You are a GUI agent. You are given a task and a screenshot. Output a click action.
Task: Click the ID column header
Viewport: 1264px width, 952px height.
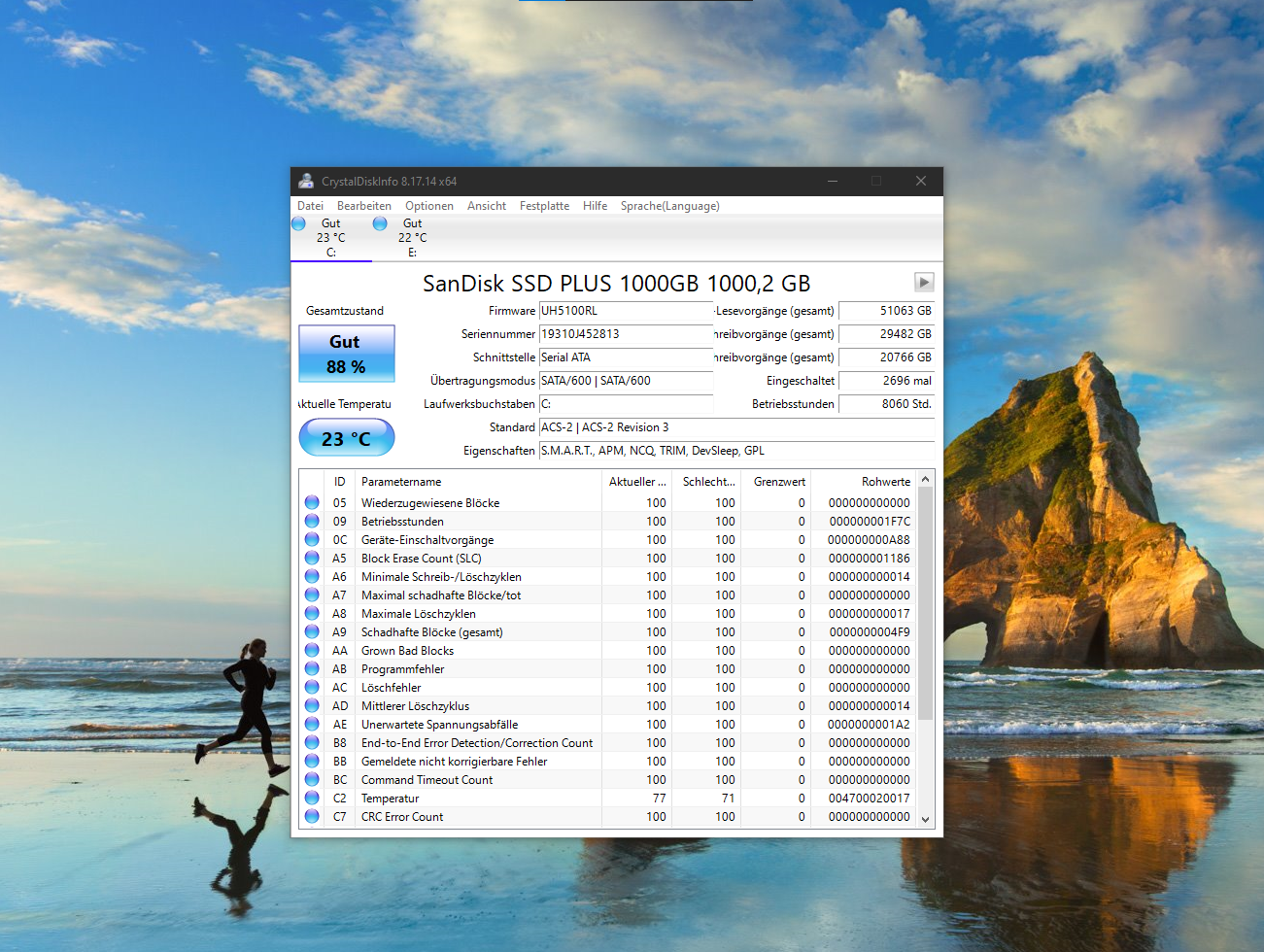click(340, 482)
